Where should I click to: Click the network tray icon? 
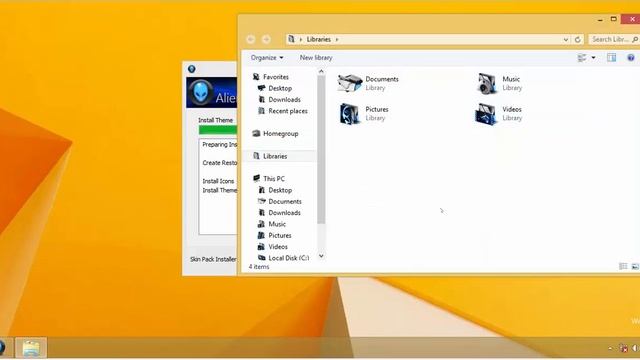coord(623,348)
